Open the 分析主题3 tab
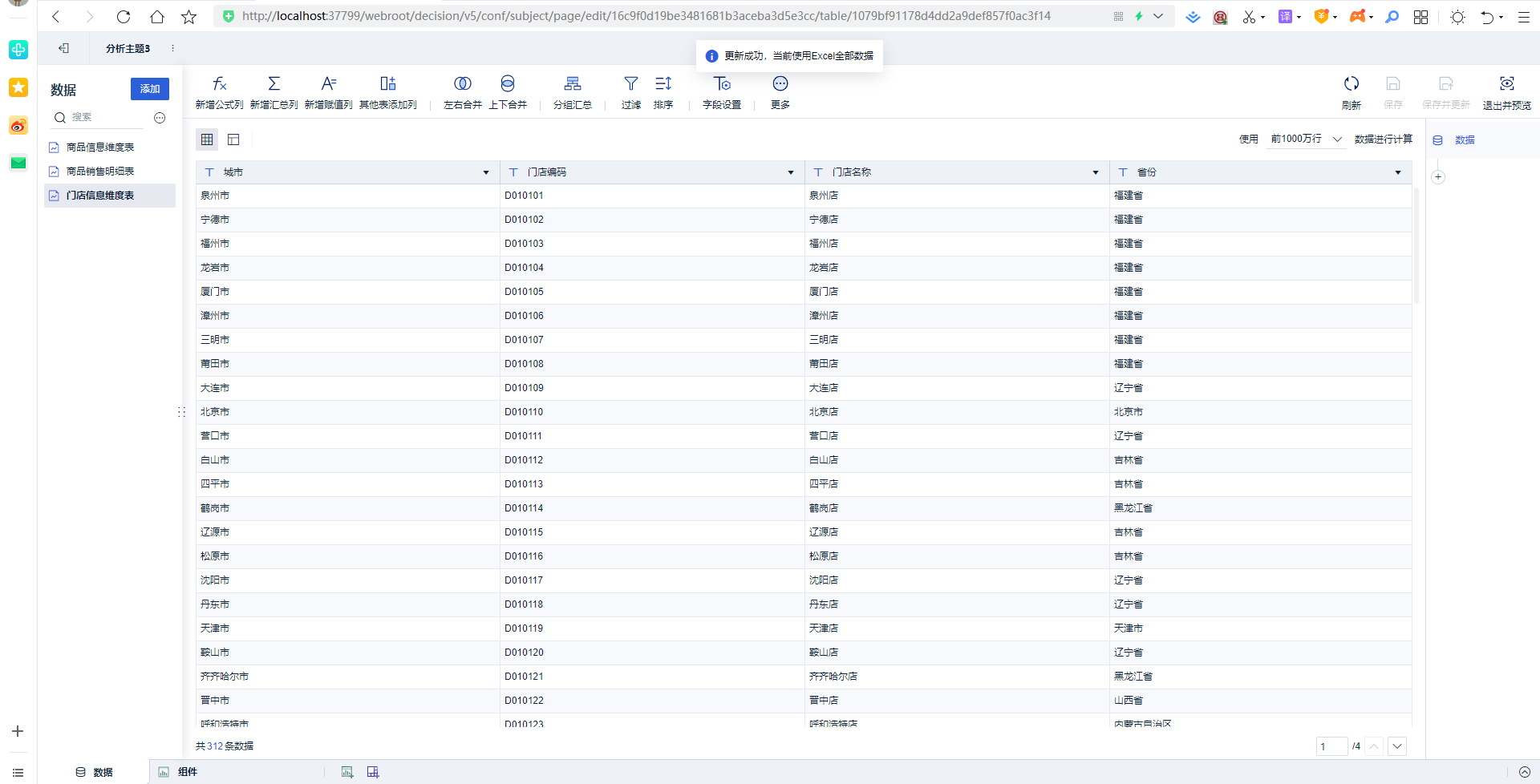Screen dimensions: 1540x784 coord(128,48)
